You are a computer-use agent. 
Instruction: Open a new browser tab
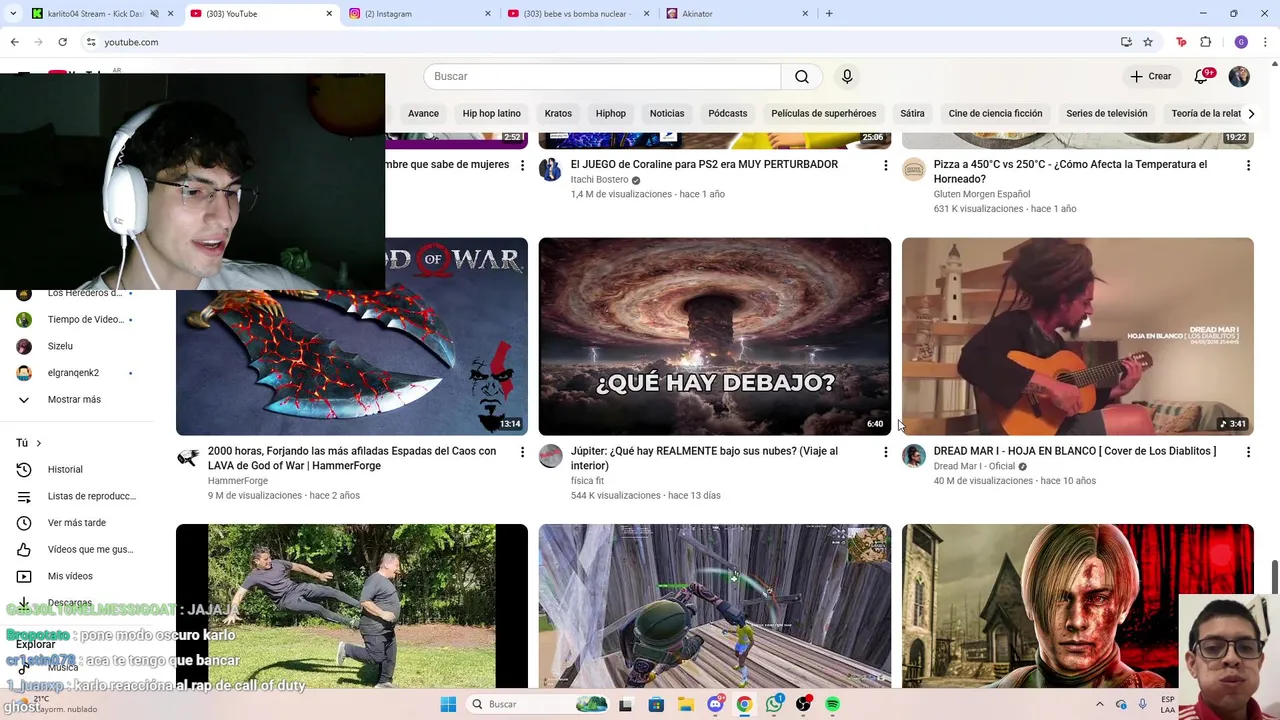(829, 14)
